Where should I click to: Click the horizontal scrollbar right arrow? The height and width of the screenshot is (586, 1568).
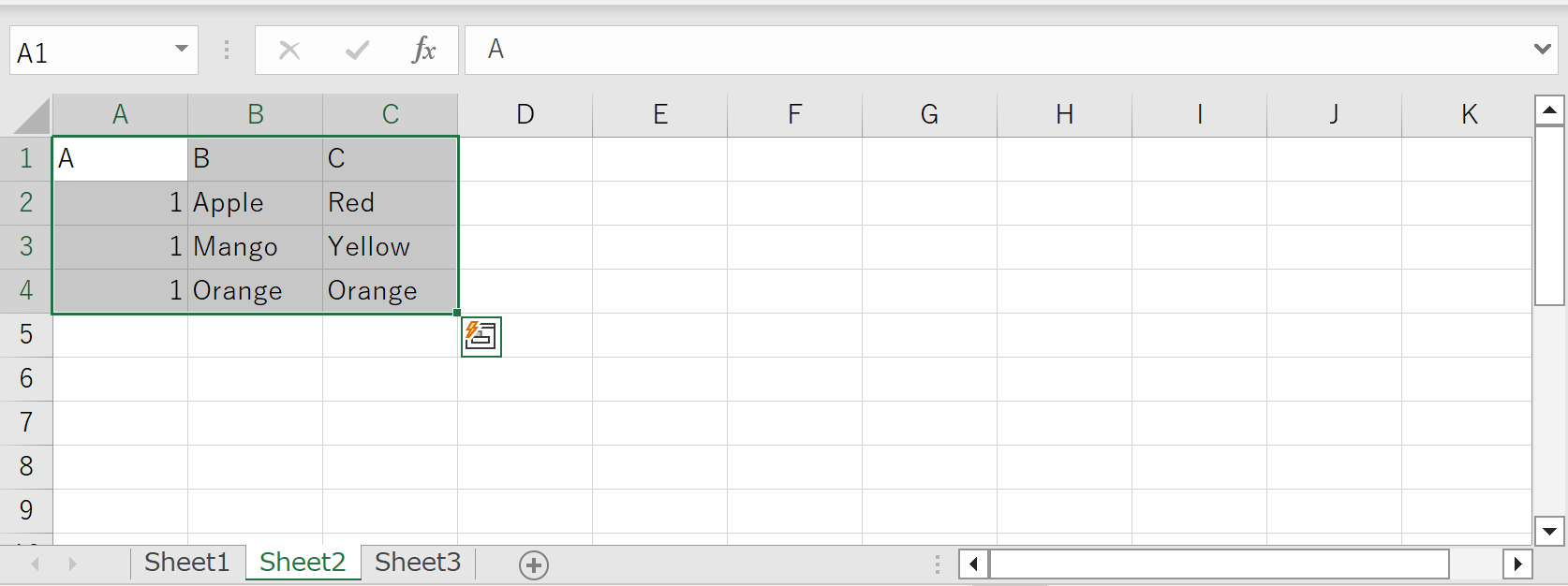click(x=1519, y=564)
